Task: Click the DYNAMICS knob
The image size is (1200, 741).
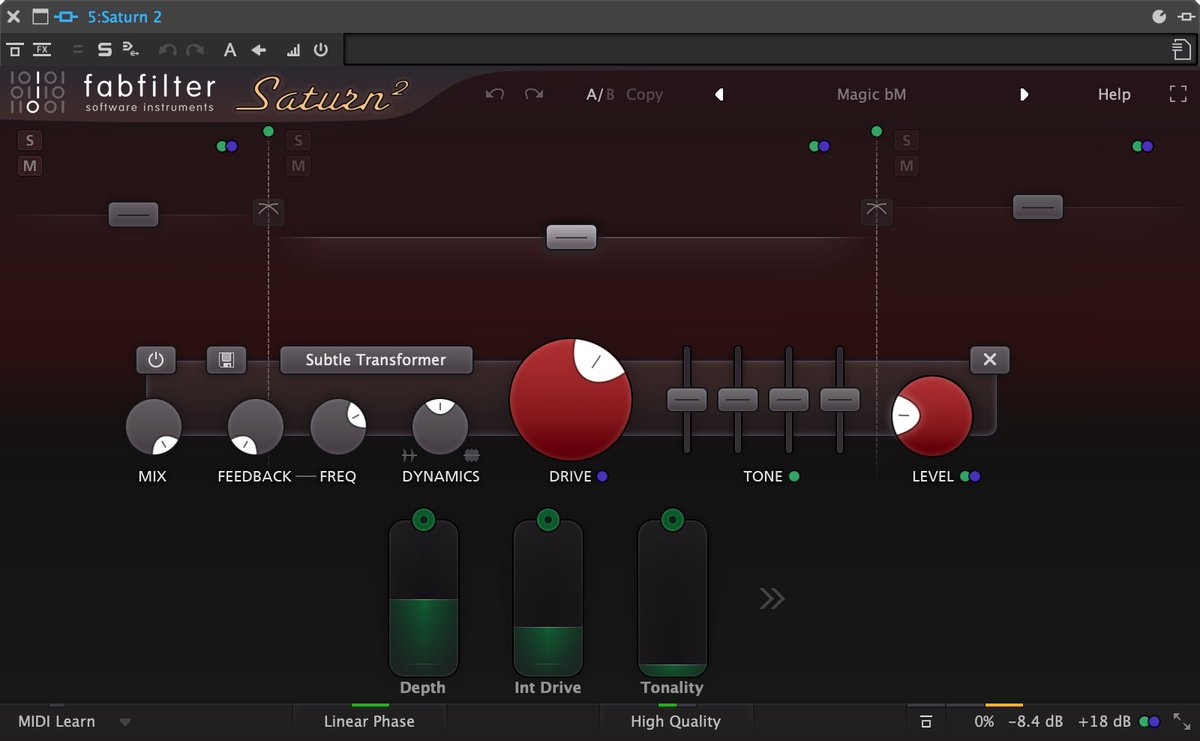Action: pyautogui.click(x=440, y=427)
